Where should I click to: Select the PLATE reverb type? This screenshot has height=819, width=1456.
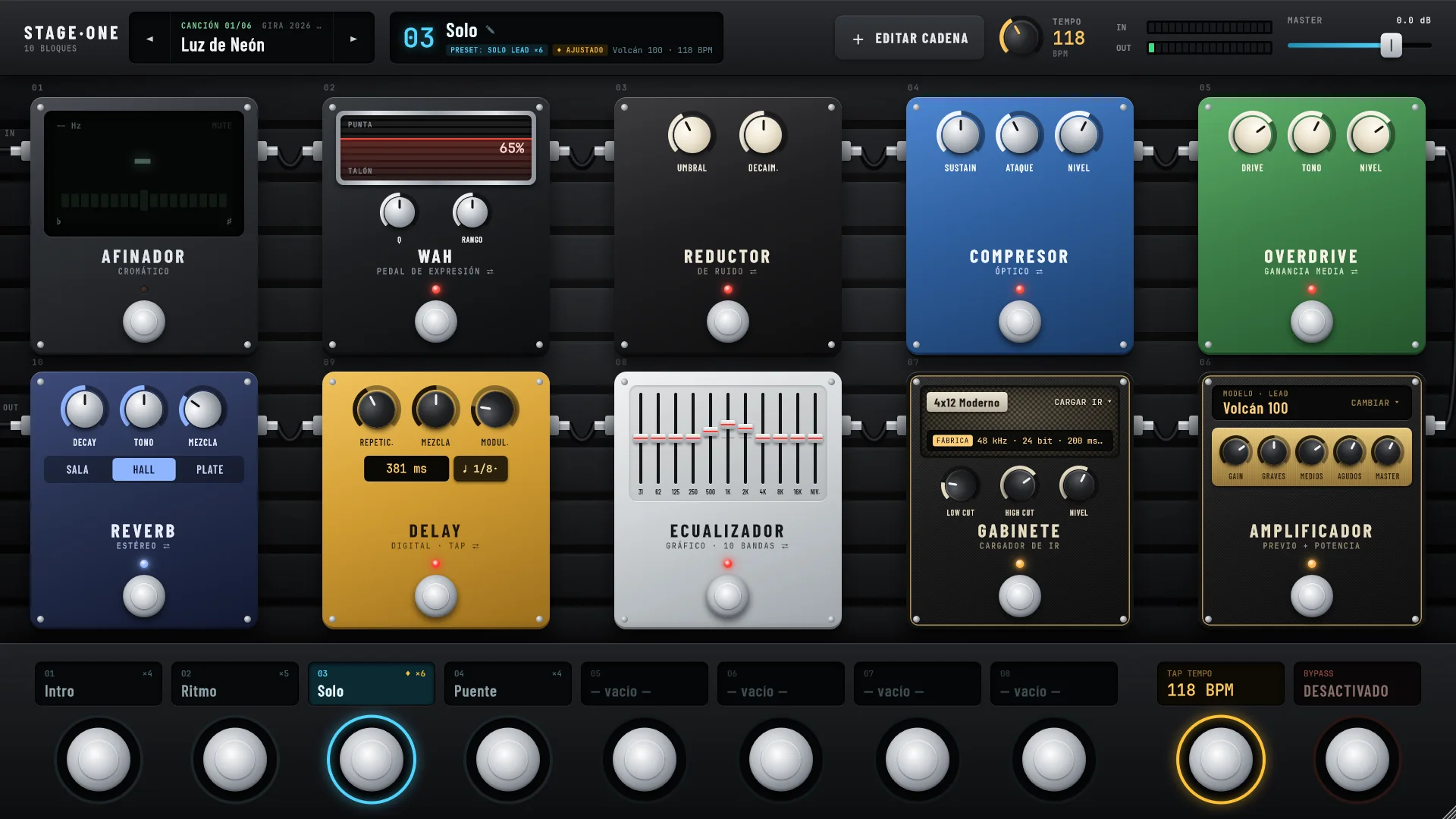point(210,469)
